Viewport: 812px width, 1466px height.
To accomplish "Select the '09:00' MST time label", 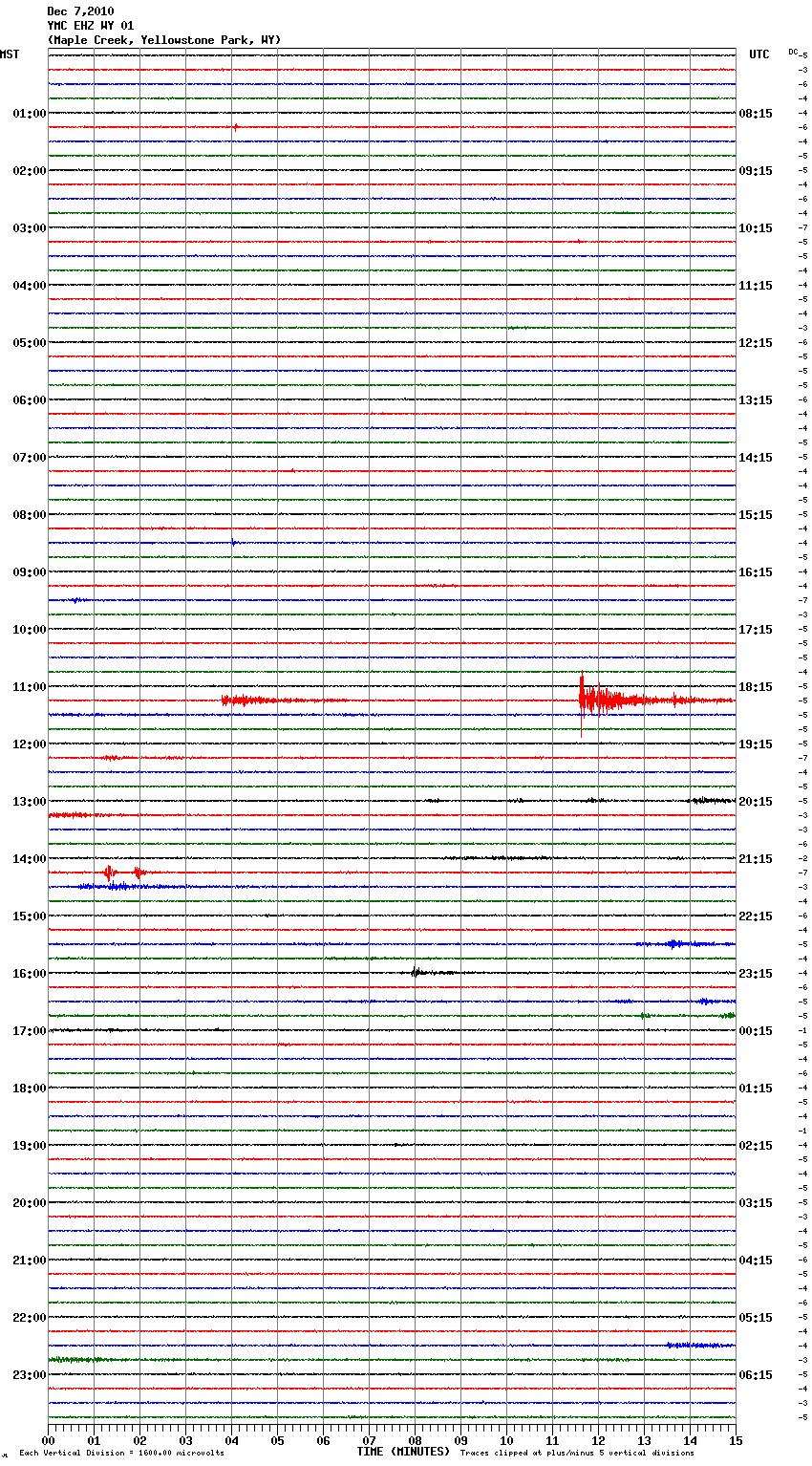I will coord(30,572).
